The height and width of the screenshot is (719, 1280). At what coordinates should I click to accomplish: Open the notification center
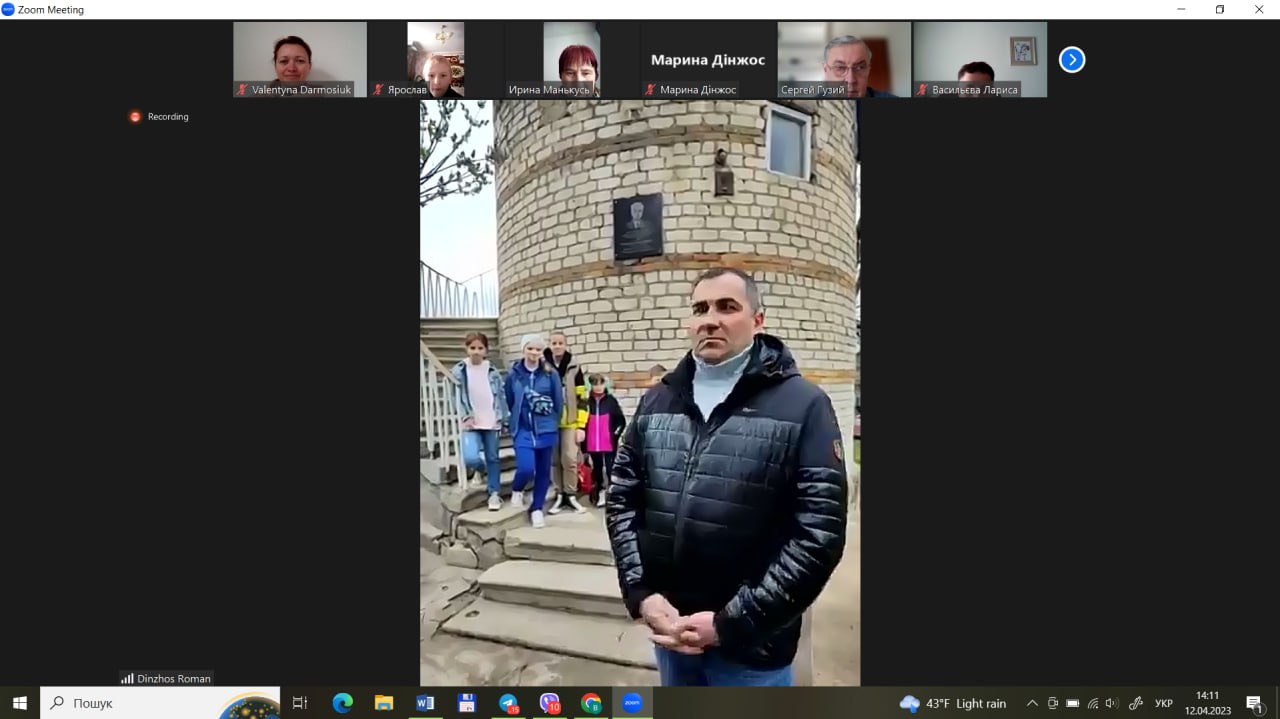click(1254, 703)
